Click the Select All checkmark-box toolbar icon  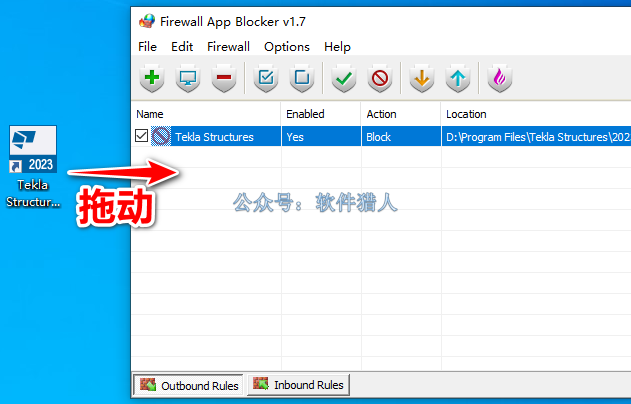(266, 78)
